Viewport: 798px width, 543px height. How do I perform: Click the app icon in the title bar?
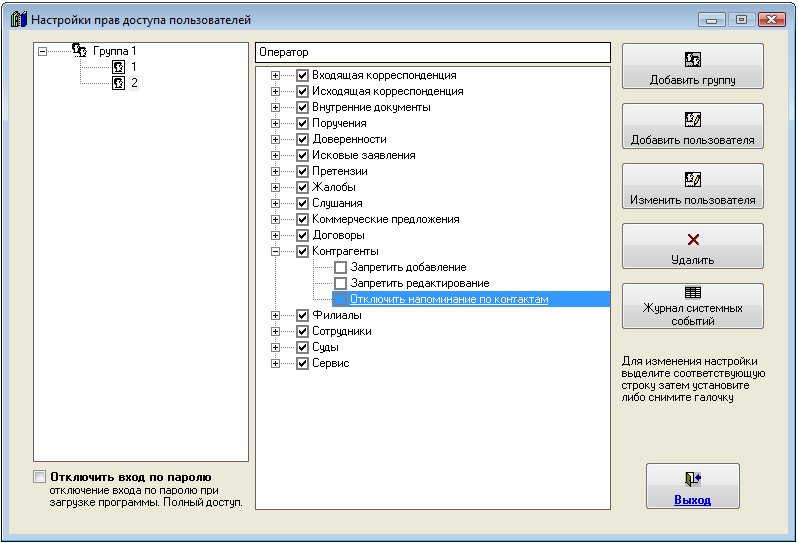[18, 20]
